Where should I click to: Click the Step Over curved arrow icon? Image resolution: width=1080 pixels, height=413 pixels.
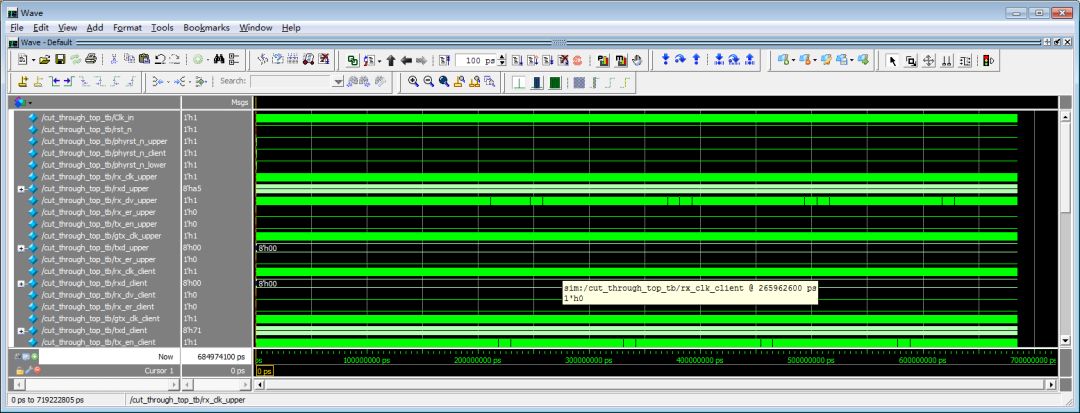[681, 60]
